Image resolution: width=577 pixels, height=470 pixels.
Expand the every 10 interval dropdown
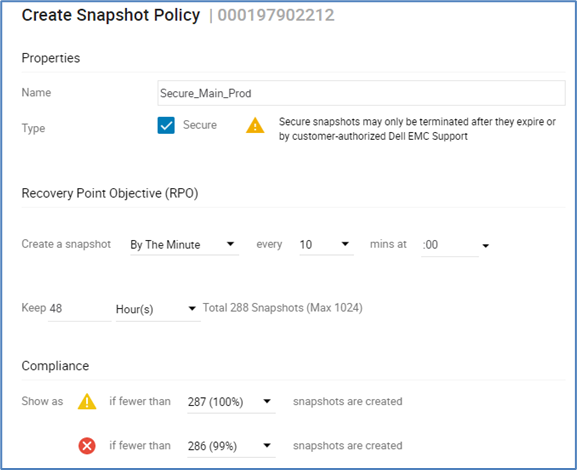coord(326,245)
